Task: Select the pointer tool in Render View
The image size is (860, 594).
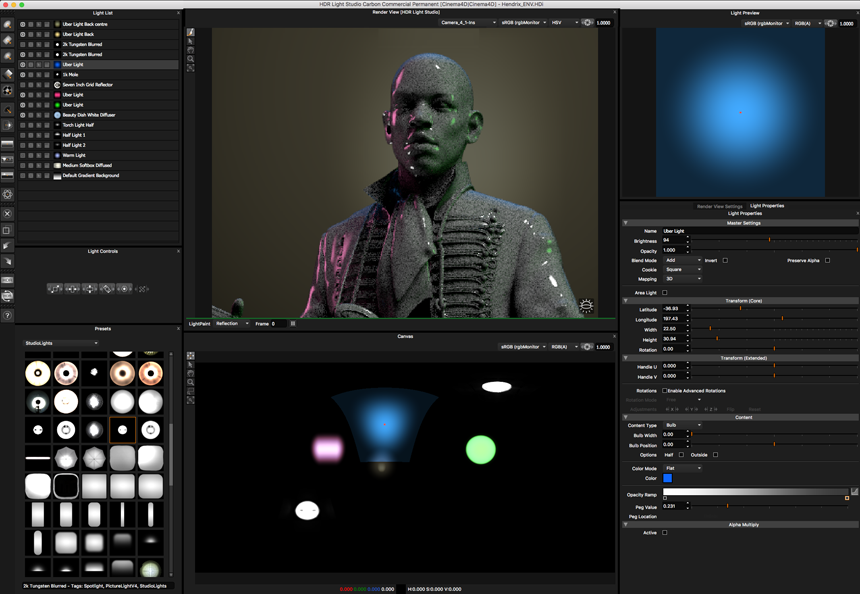Action: pos(190,41)
